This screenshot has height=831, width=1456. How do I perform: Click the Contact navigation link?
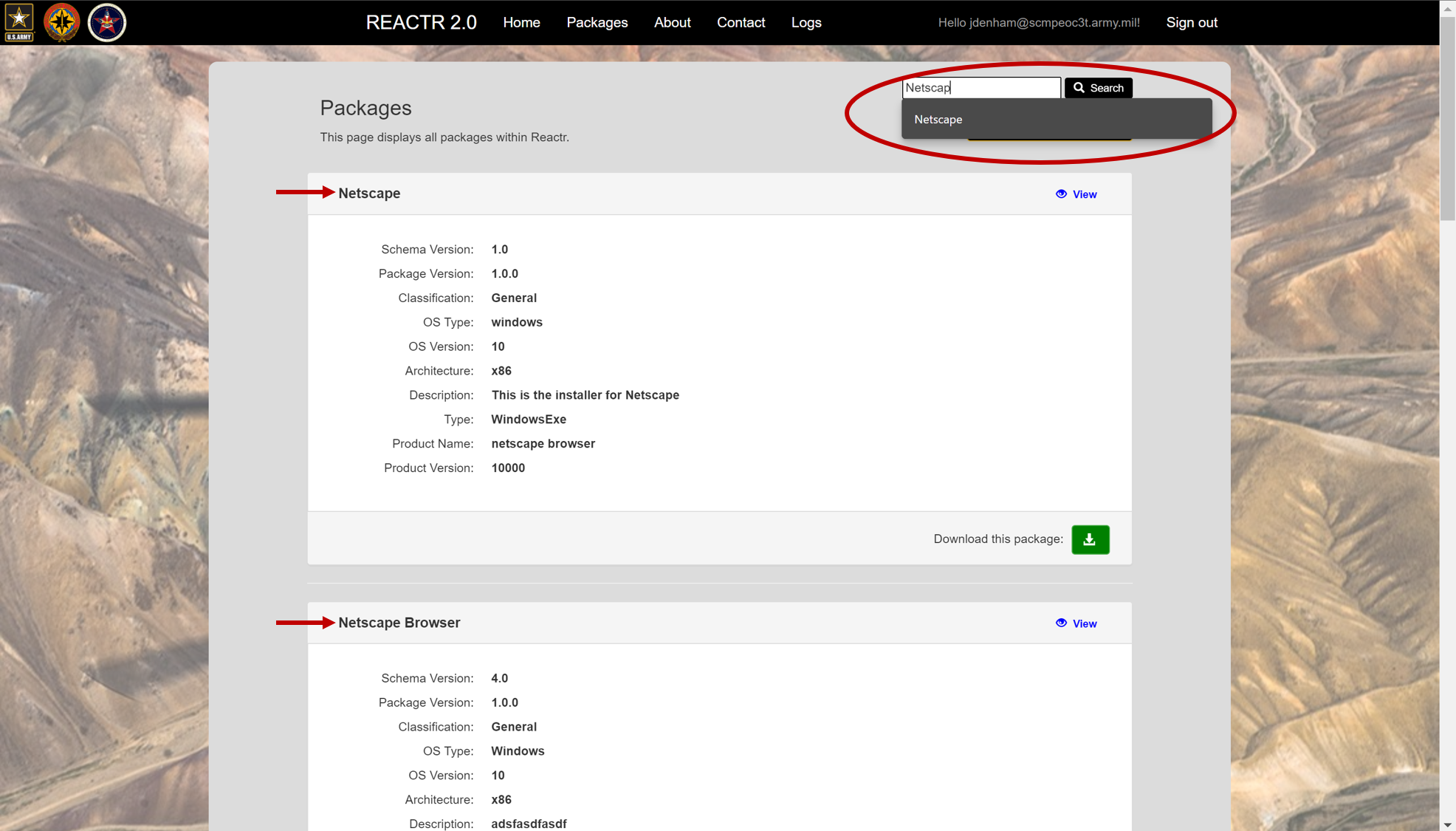click(x=742, y=22)
